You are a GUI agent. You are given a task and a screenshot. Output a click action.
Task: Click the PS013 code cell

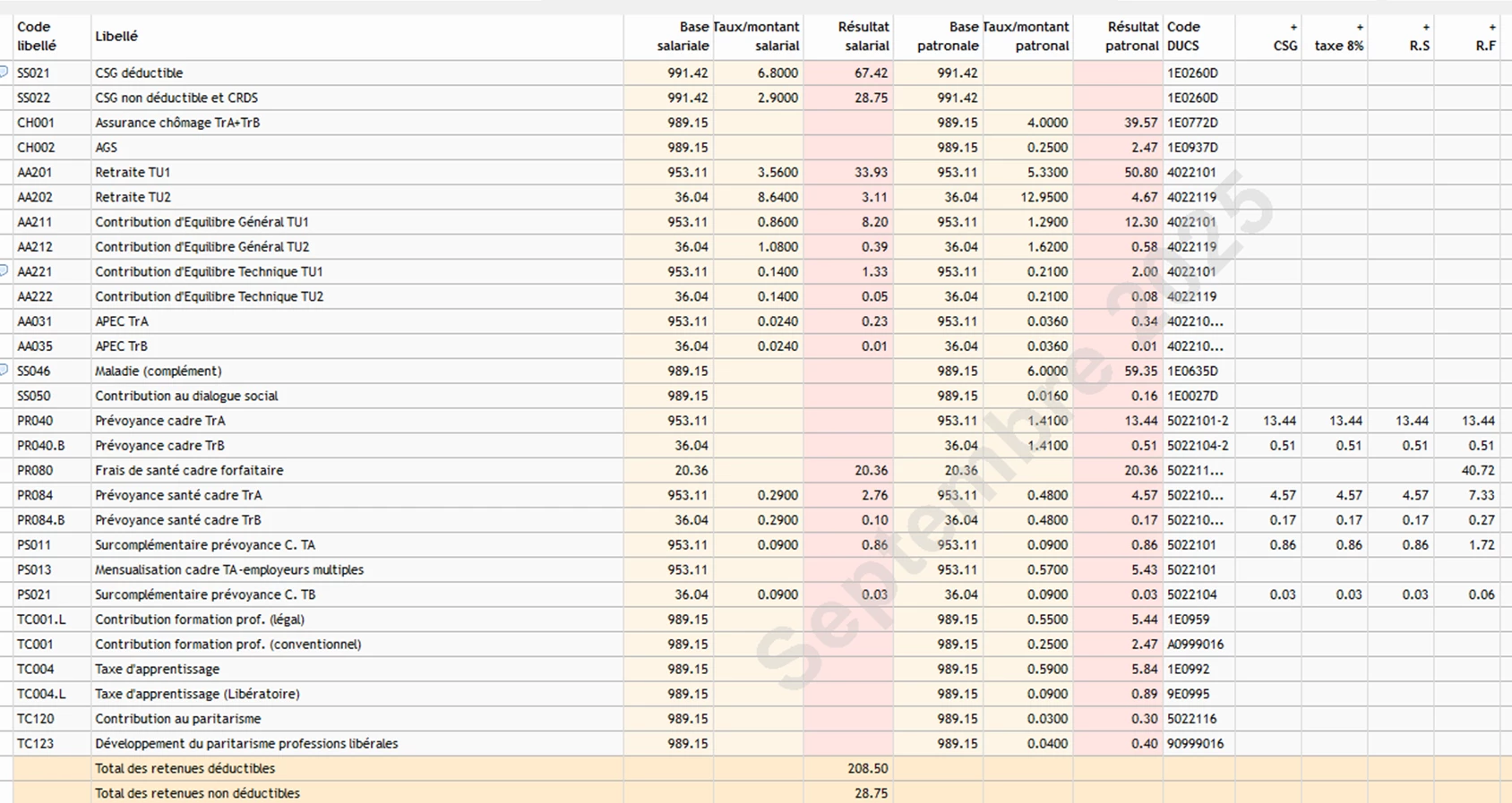[x=34, y=570]
